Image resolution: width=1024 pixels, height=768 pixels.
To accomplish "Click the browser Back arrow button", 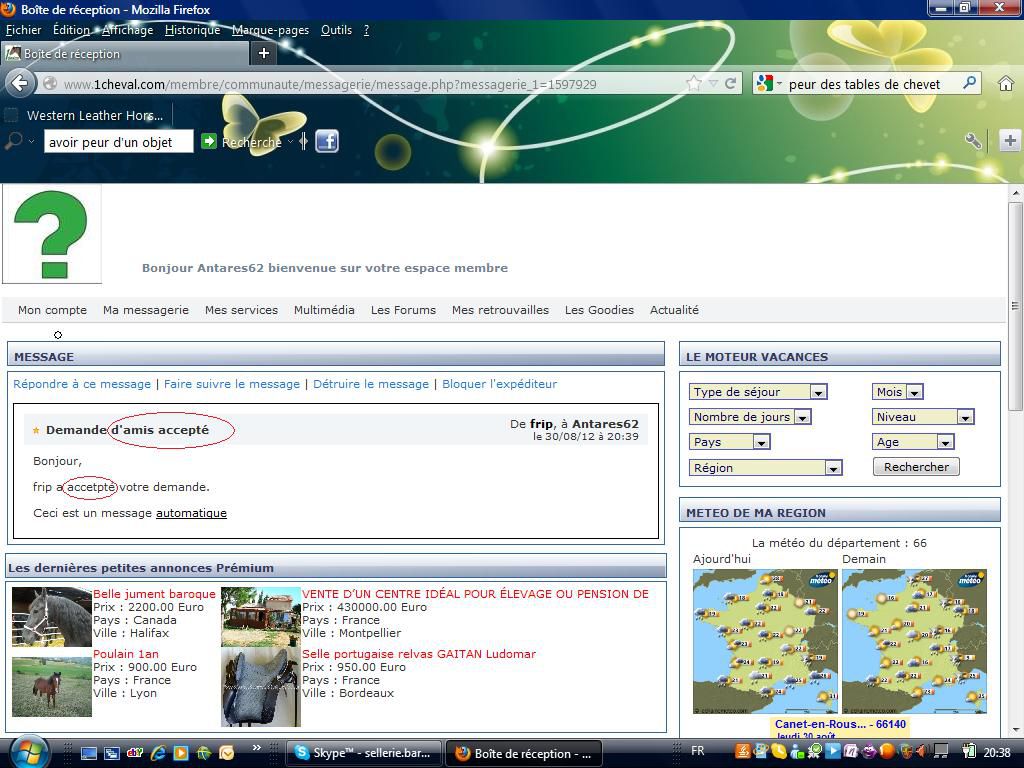I will 22,84.
